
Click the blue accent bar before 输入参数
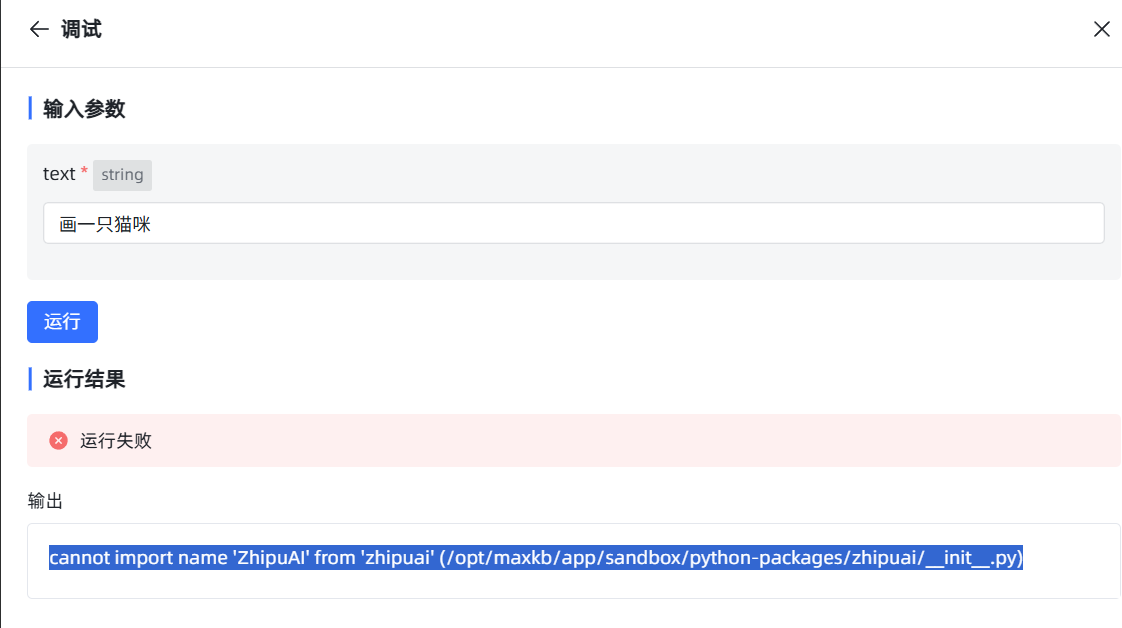30,109
